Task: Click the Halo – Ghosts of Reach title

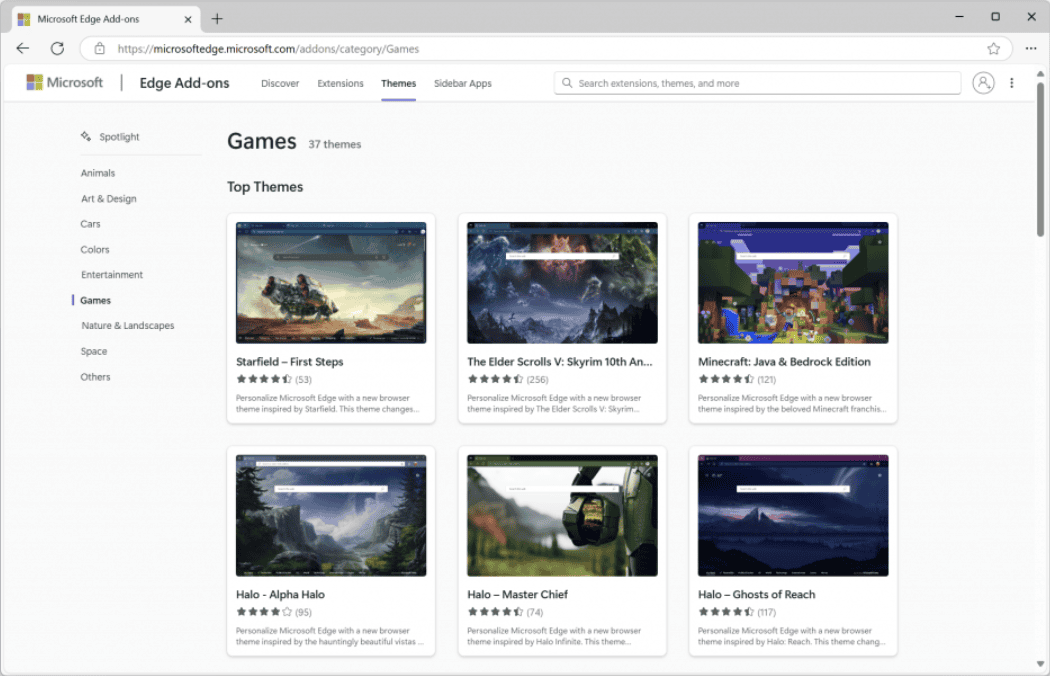Action: tap(756, 594)
